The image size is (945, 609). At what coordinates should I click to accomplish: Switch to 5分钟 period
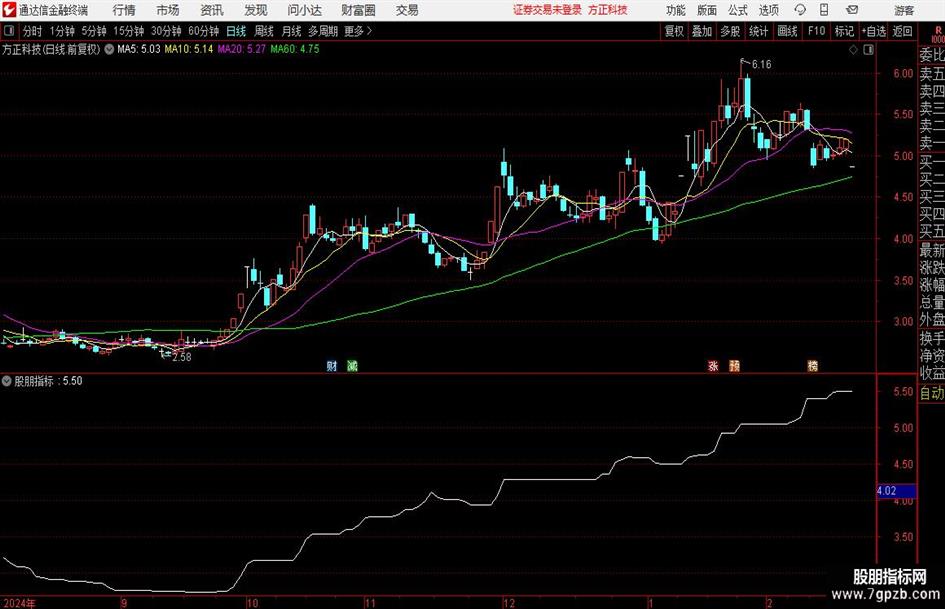click(94, 31)
